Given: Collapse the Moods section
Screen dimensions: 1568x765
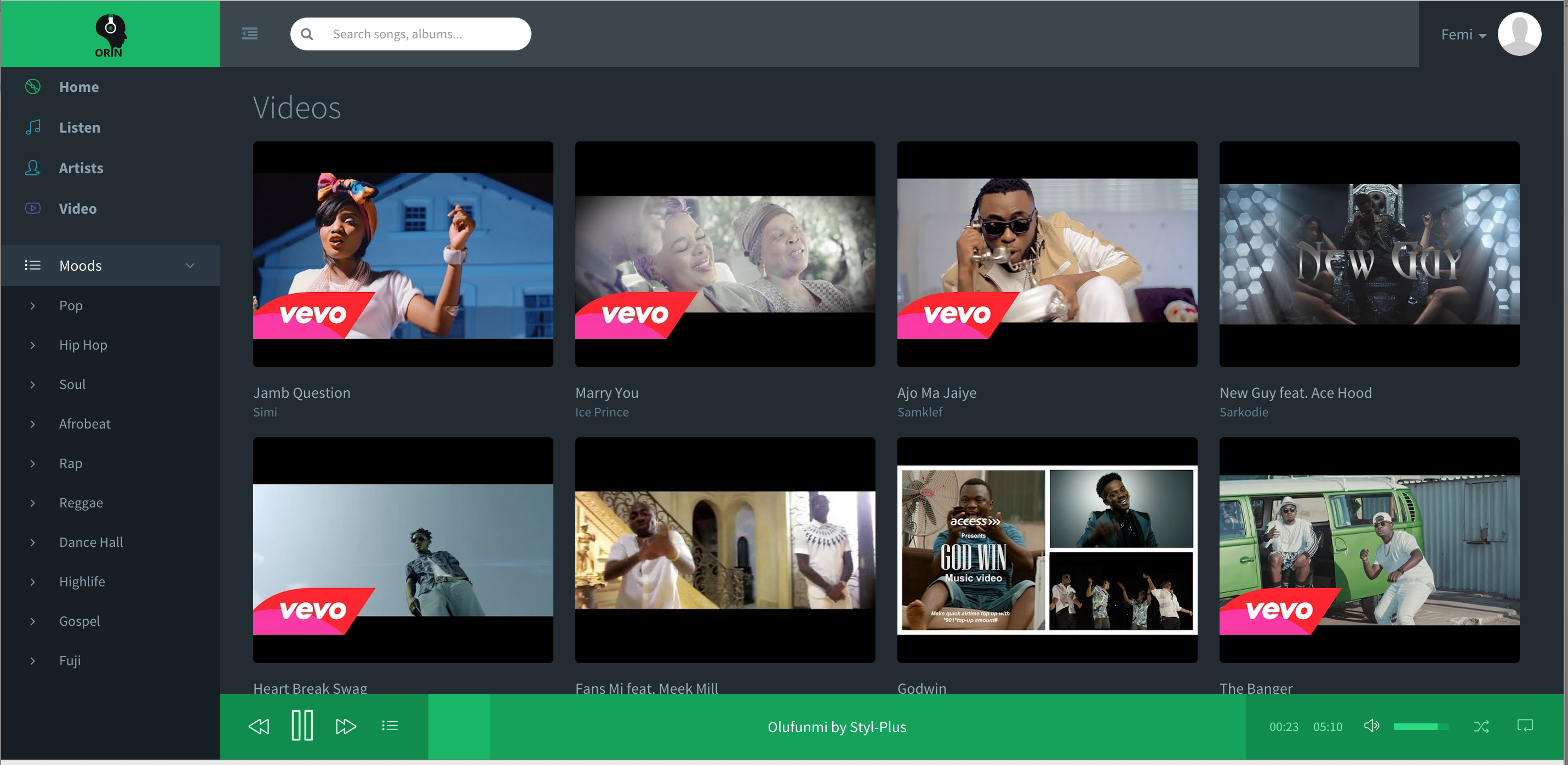Looking at the screenshot, I should coord(190,266).
